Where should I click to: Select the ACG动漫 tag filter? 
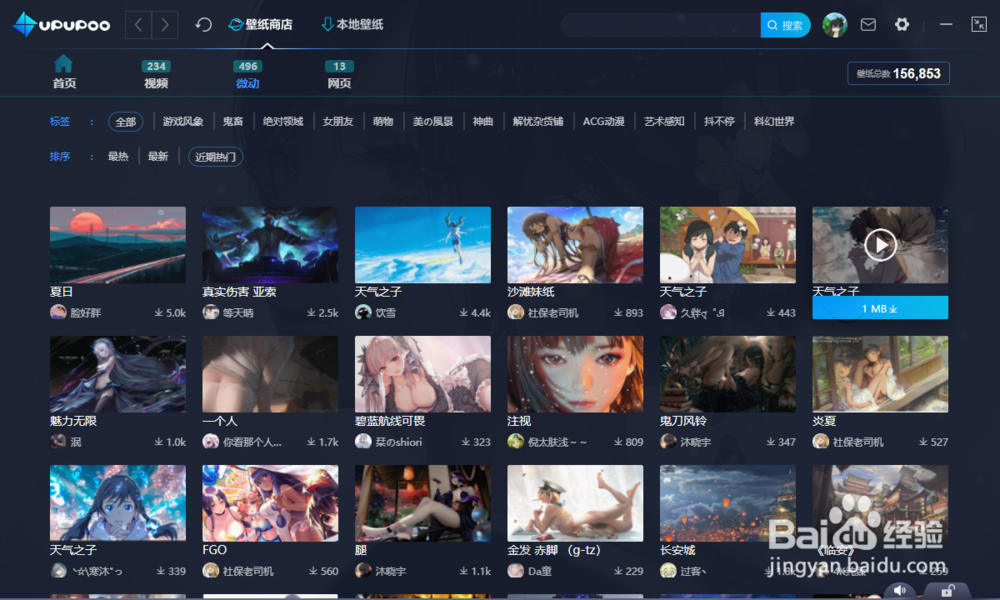click(603, 122)
